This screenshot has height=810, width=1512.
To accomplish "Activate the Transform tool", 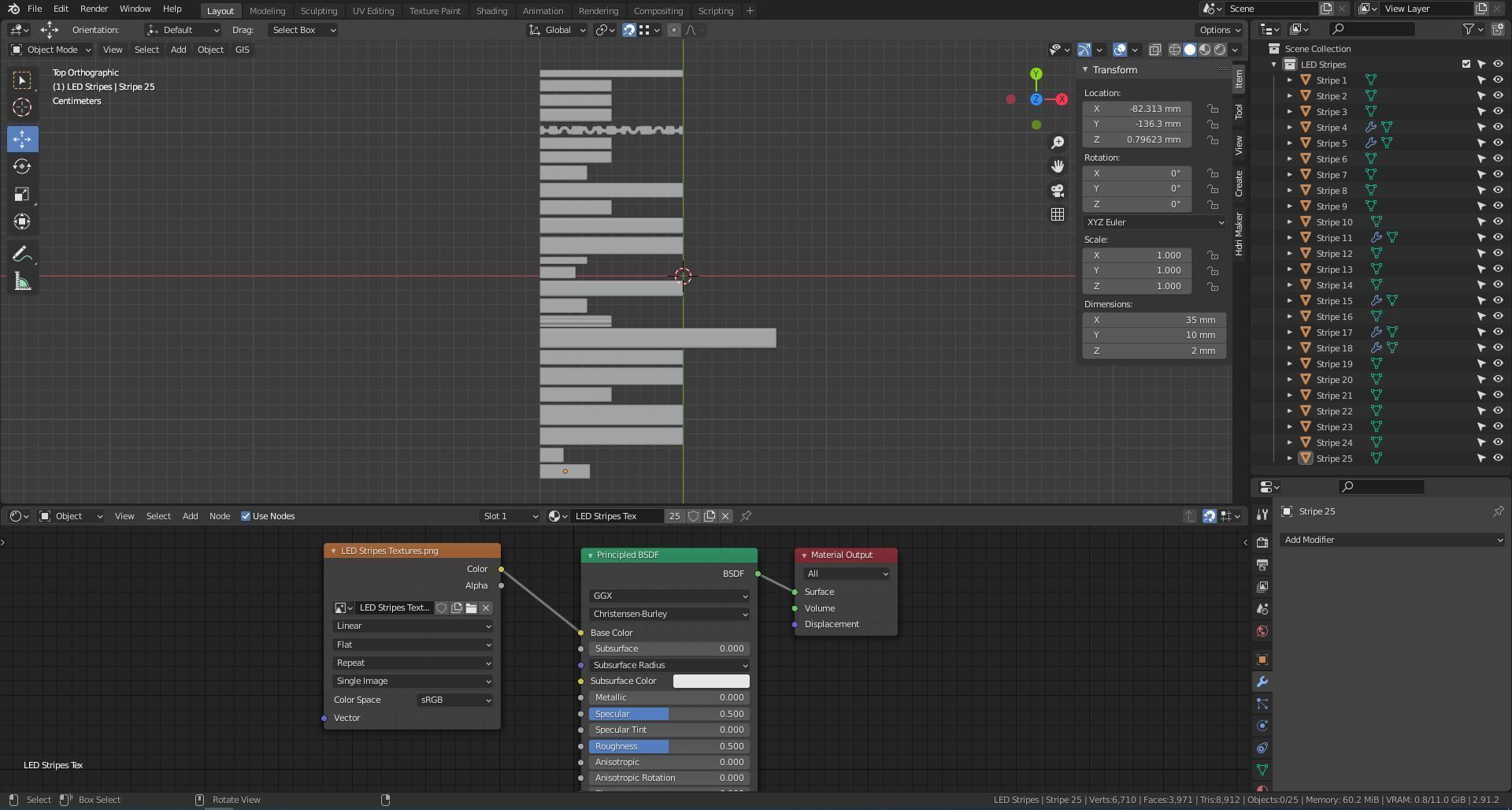I will tap(22, 221).
